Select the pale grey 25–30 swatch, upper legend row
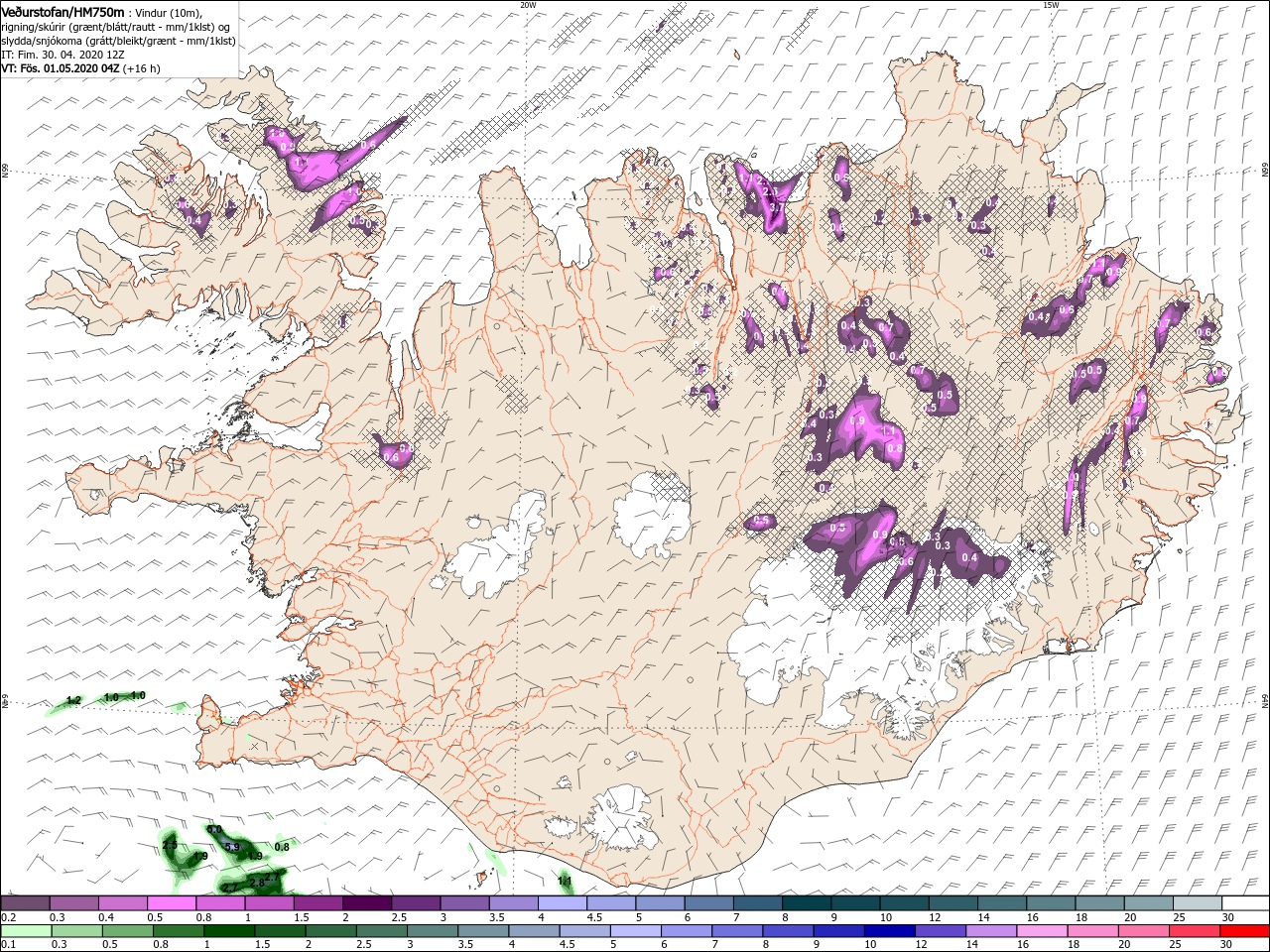 tap(1197, 903)
